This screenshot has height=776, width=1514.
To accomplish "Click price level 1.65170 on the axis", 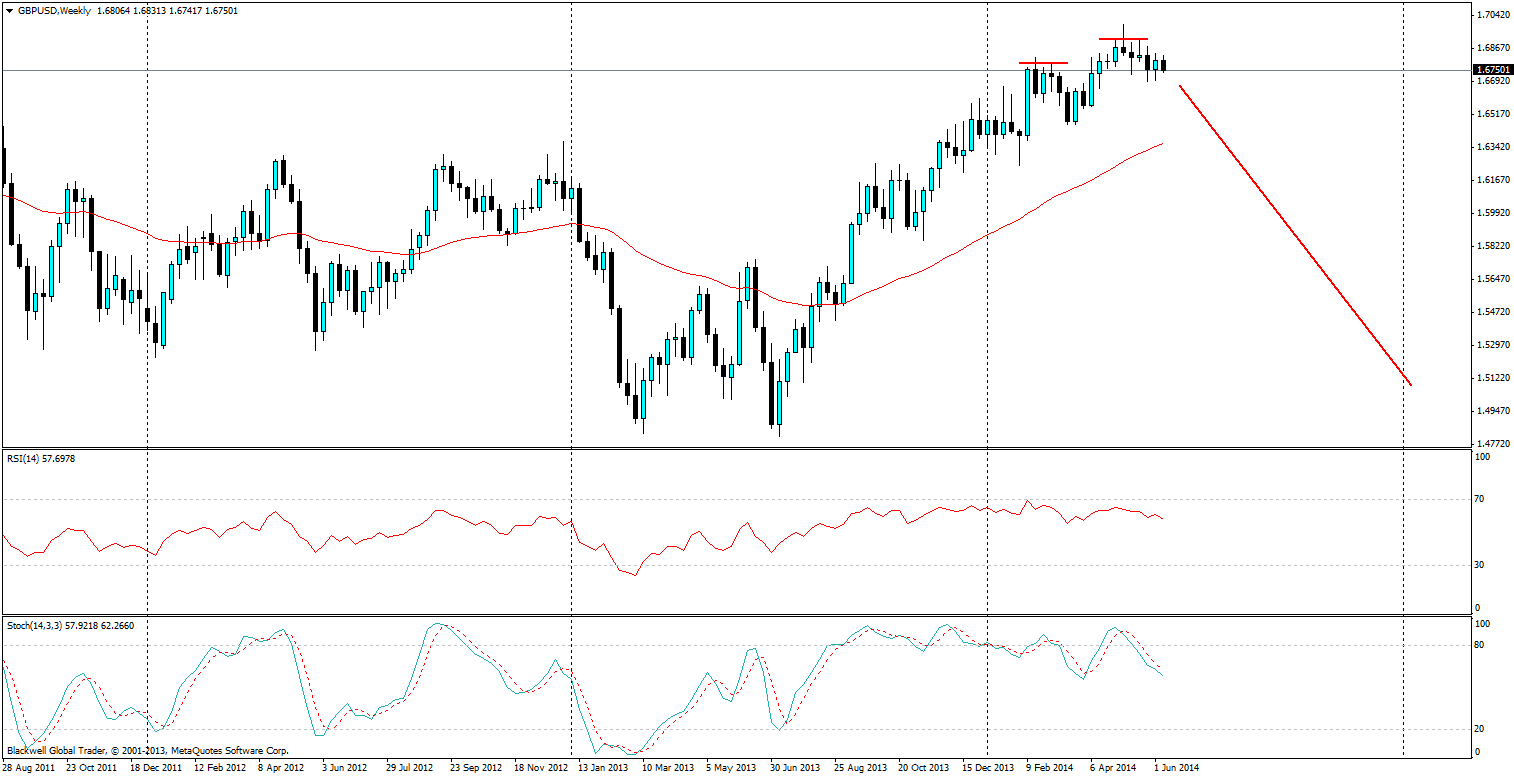I will click(1492, 114).
